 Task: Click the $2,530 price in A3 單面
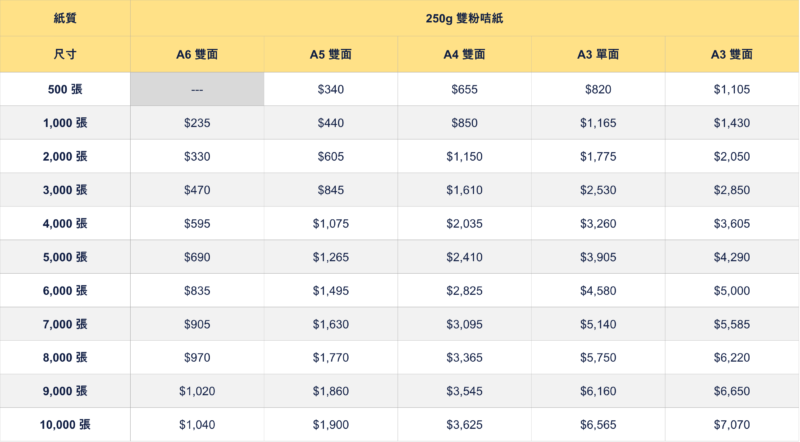click(598, 190)
